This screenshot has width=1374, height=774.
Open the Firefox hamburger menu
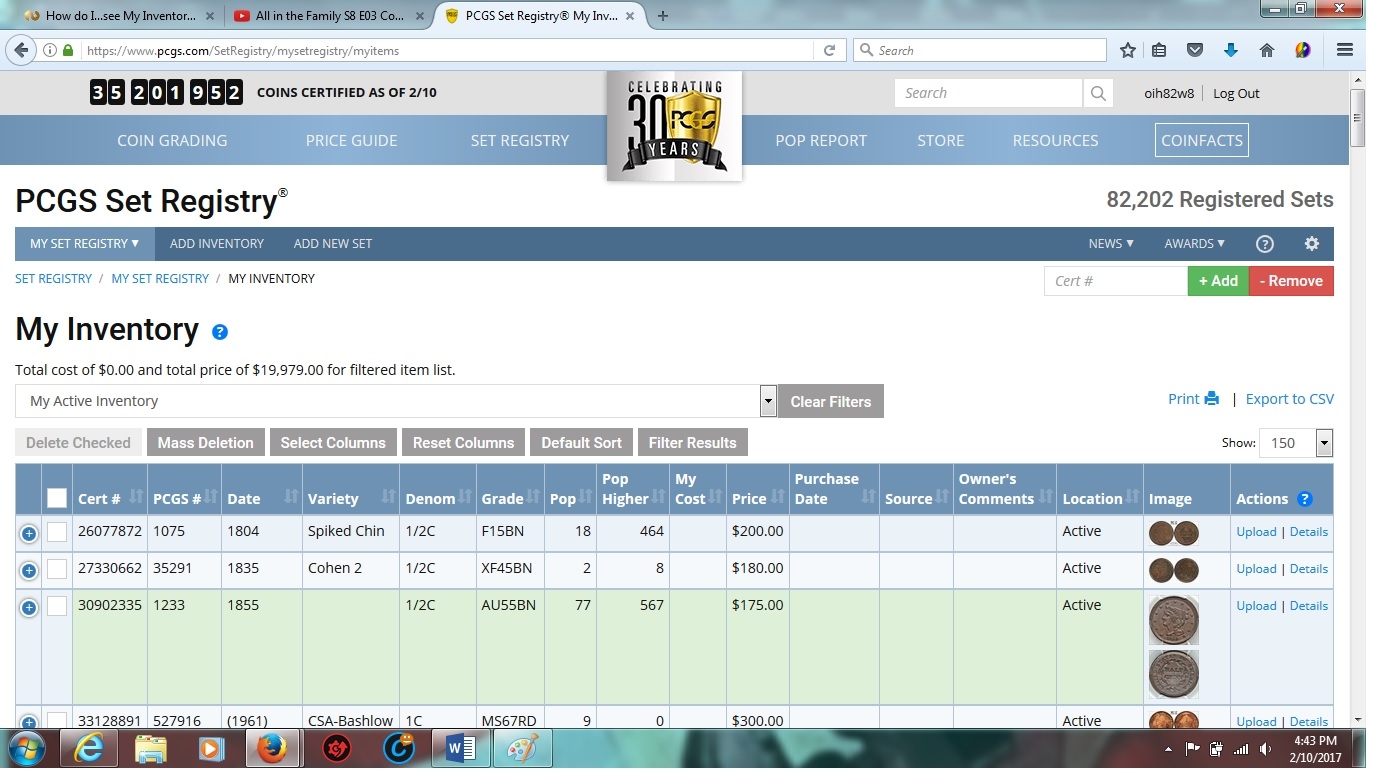tap(1345, 50)
